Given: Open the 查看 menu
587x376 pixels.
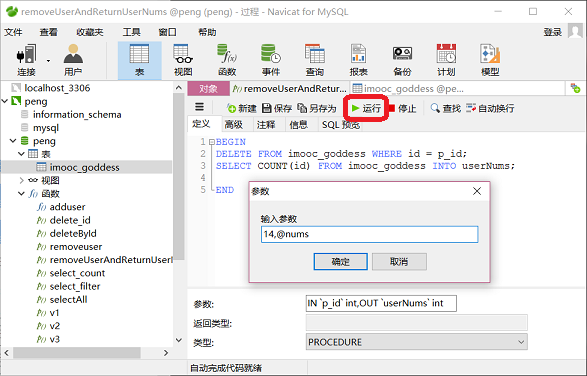Looking at the screenshot, I should pos(49,32).
